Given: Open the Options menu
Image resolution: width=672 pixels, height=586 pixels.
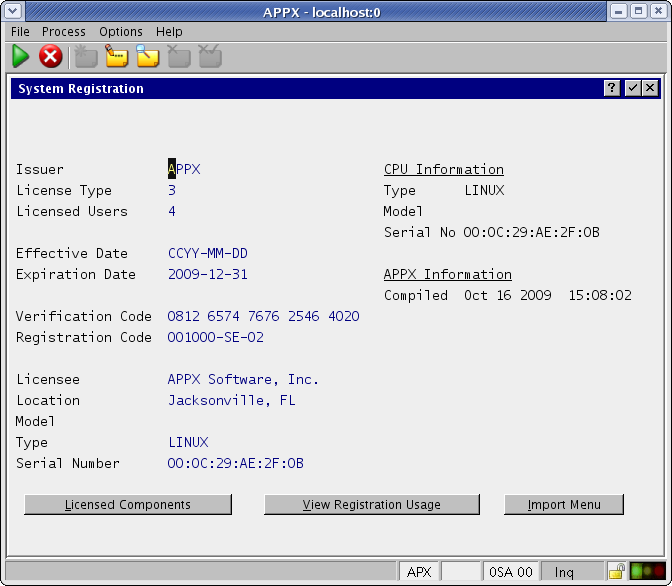Looking at the screenshot, I should [x=121, y=32].
